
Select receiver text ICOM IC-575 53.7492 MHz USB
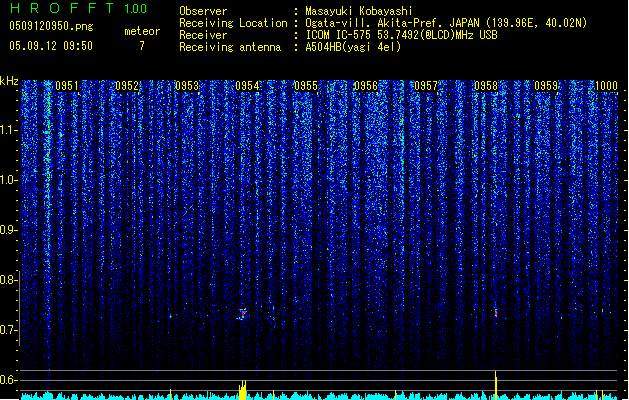[402, 35]
